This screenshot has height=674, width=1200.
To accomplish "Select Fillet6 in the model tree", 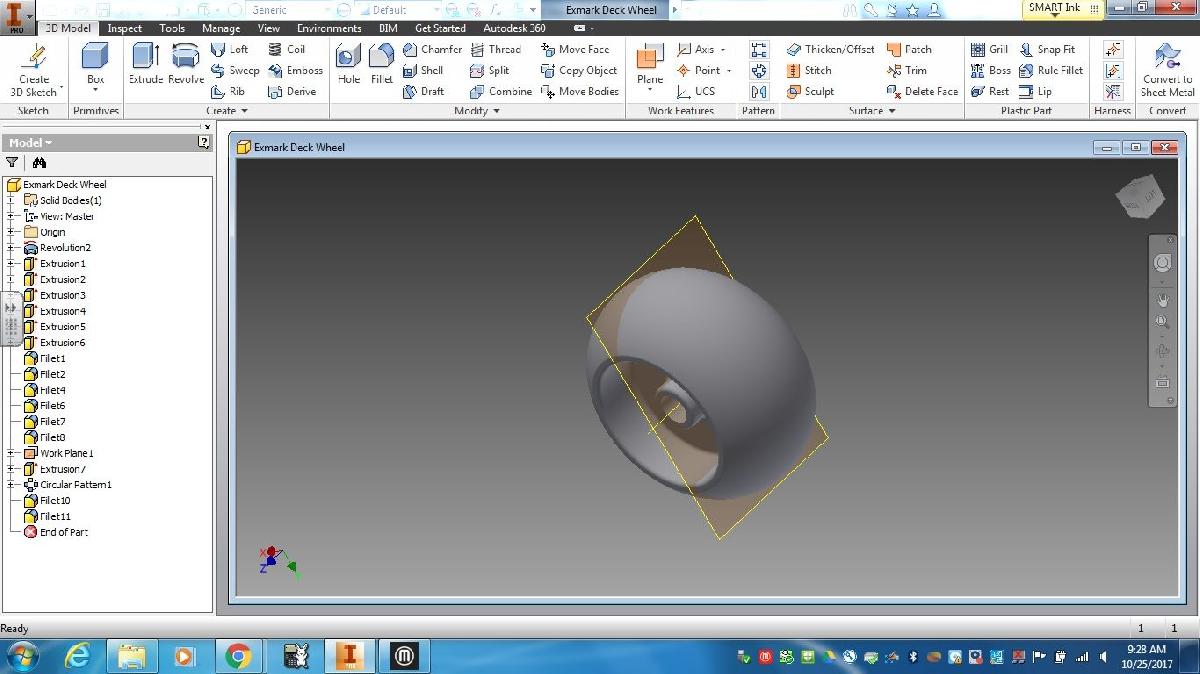I will click(x=53, y=406).
